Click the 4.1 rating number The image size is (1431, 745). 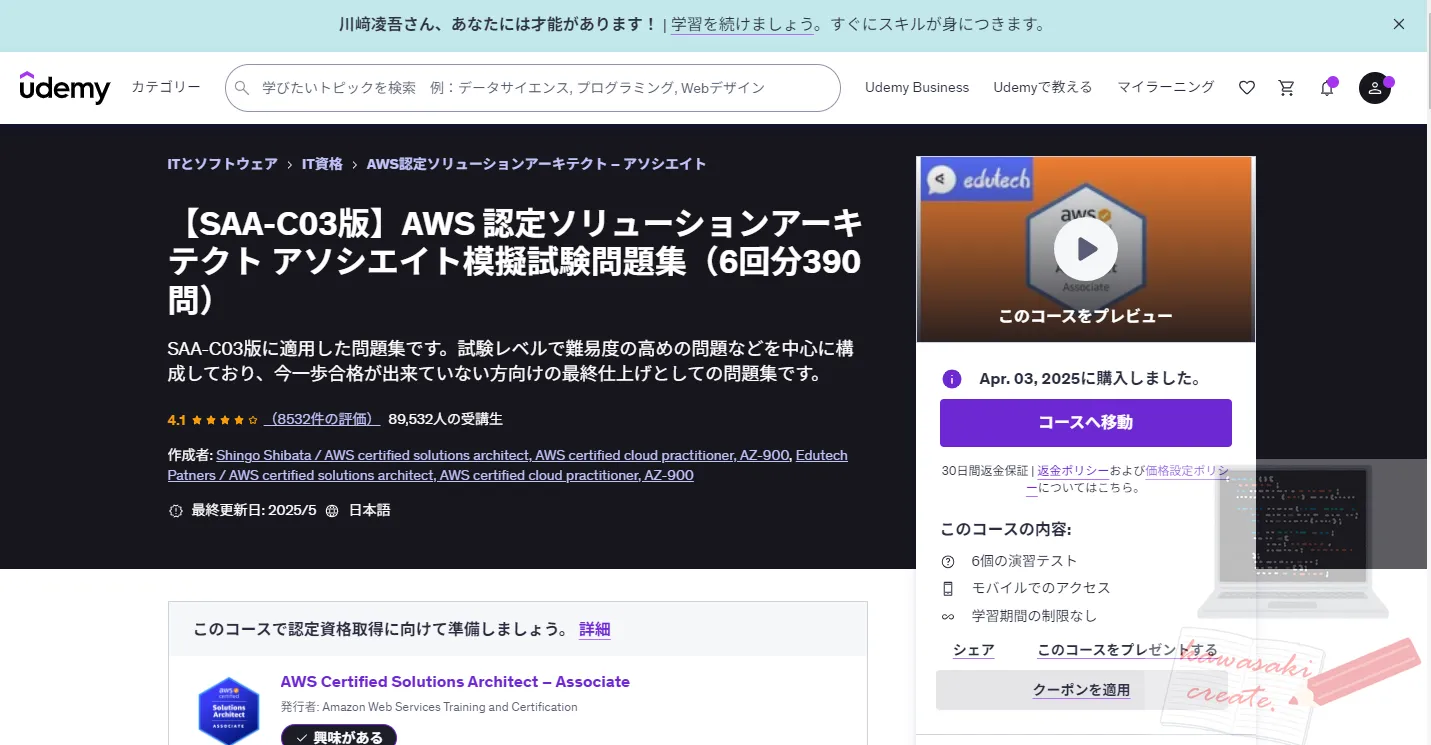(x=177, y=420)
